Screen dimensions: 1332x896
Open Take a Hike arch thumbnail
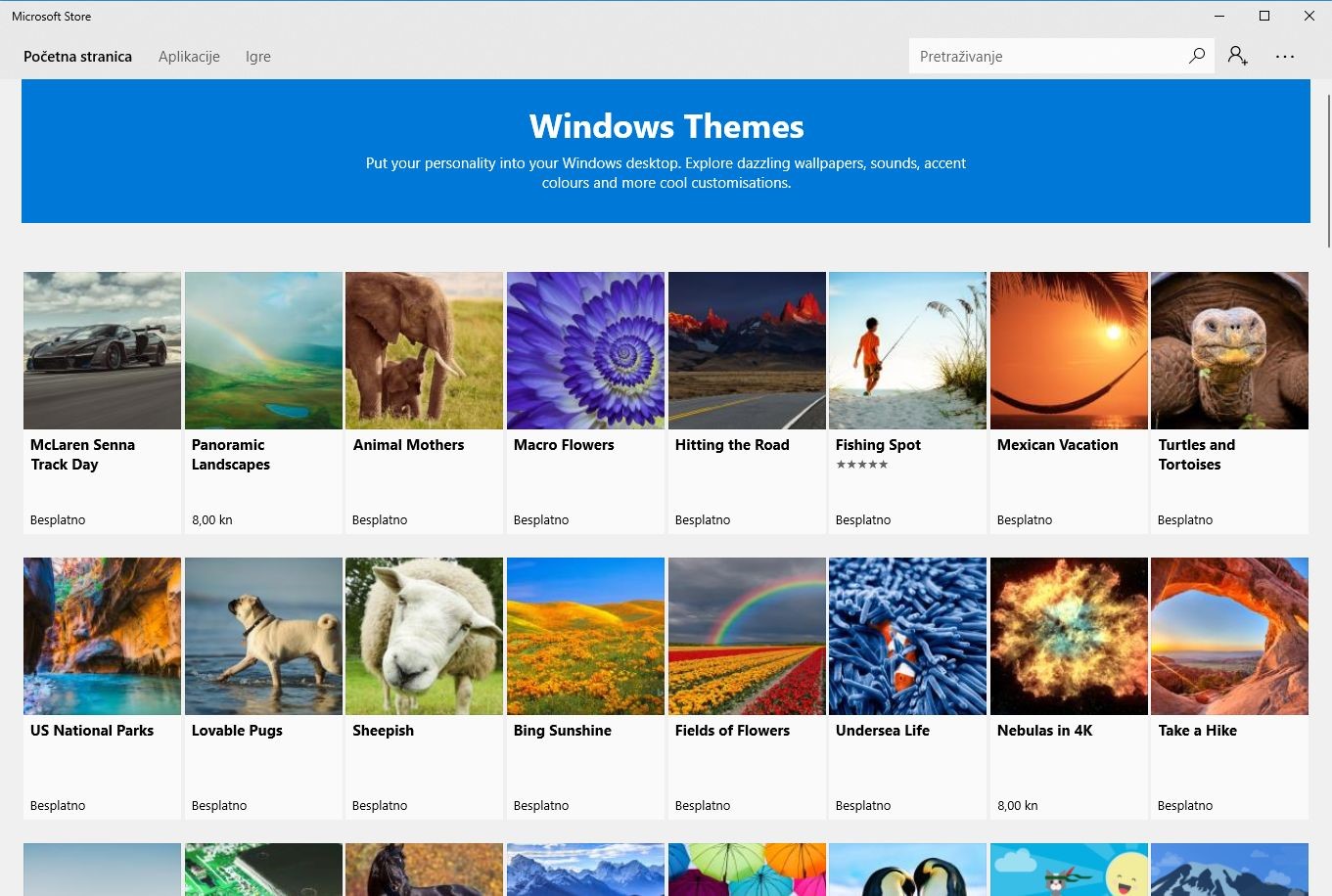coord(1229,636)
